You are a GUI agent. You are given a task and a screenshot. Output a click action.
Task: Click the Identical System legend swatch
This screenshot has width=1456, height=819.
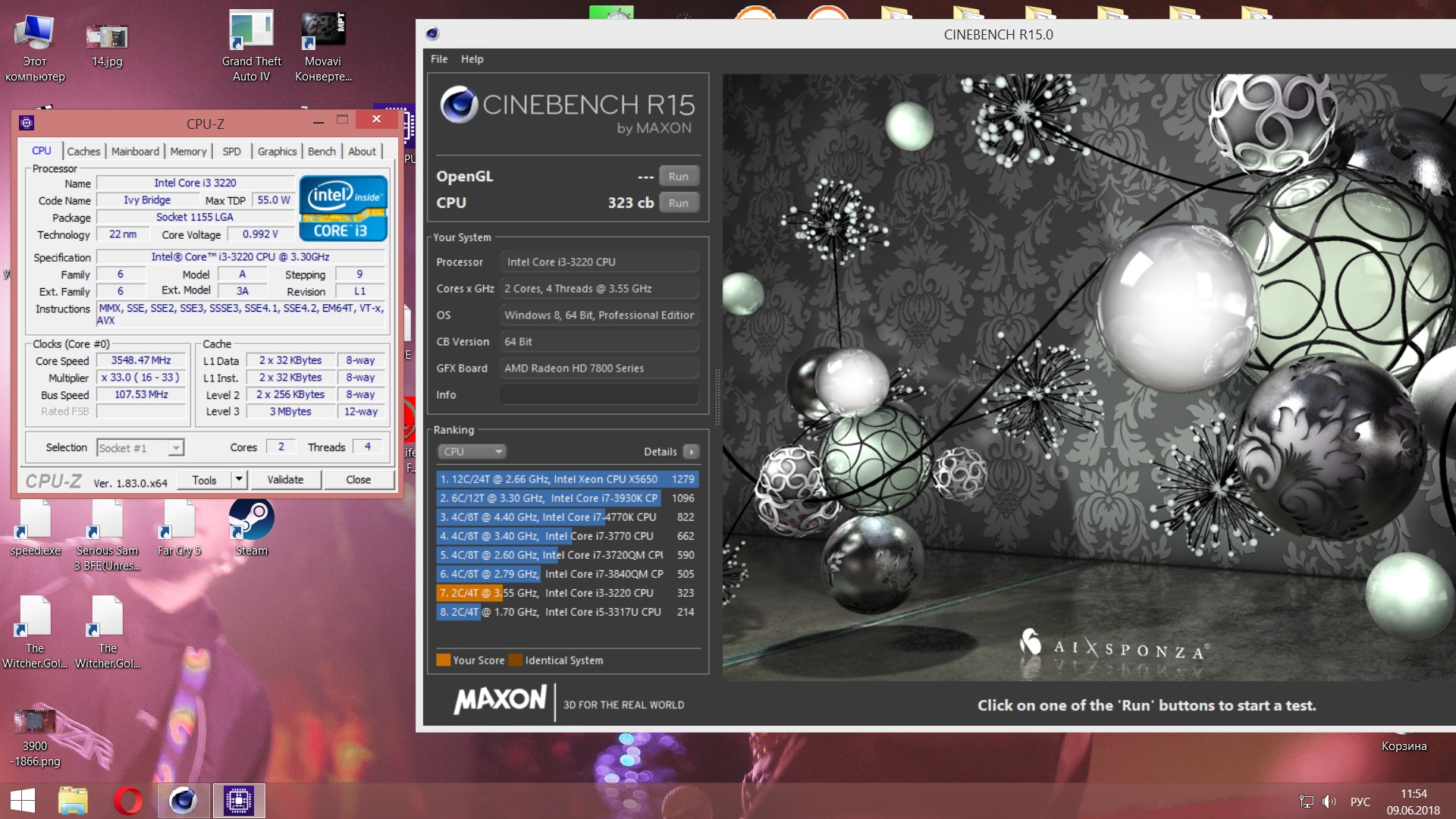(516, 660)
